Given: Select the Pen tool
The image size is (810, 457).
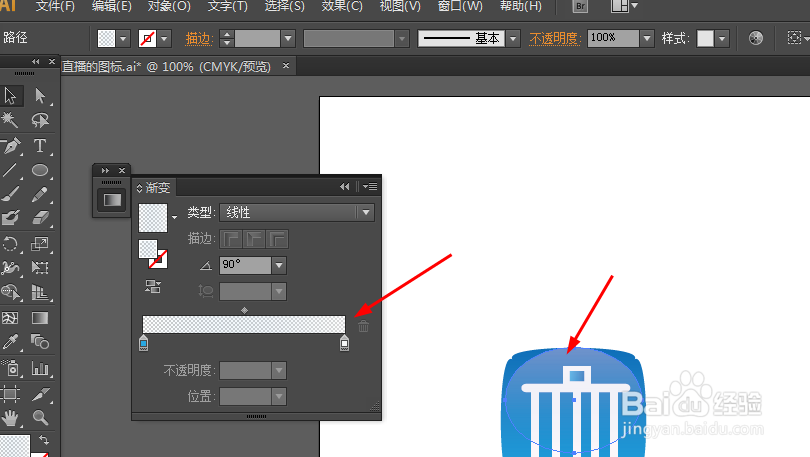Looking at the screenshot, I should (10, 146).
